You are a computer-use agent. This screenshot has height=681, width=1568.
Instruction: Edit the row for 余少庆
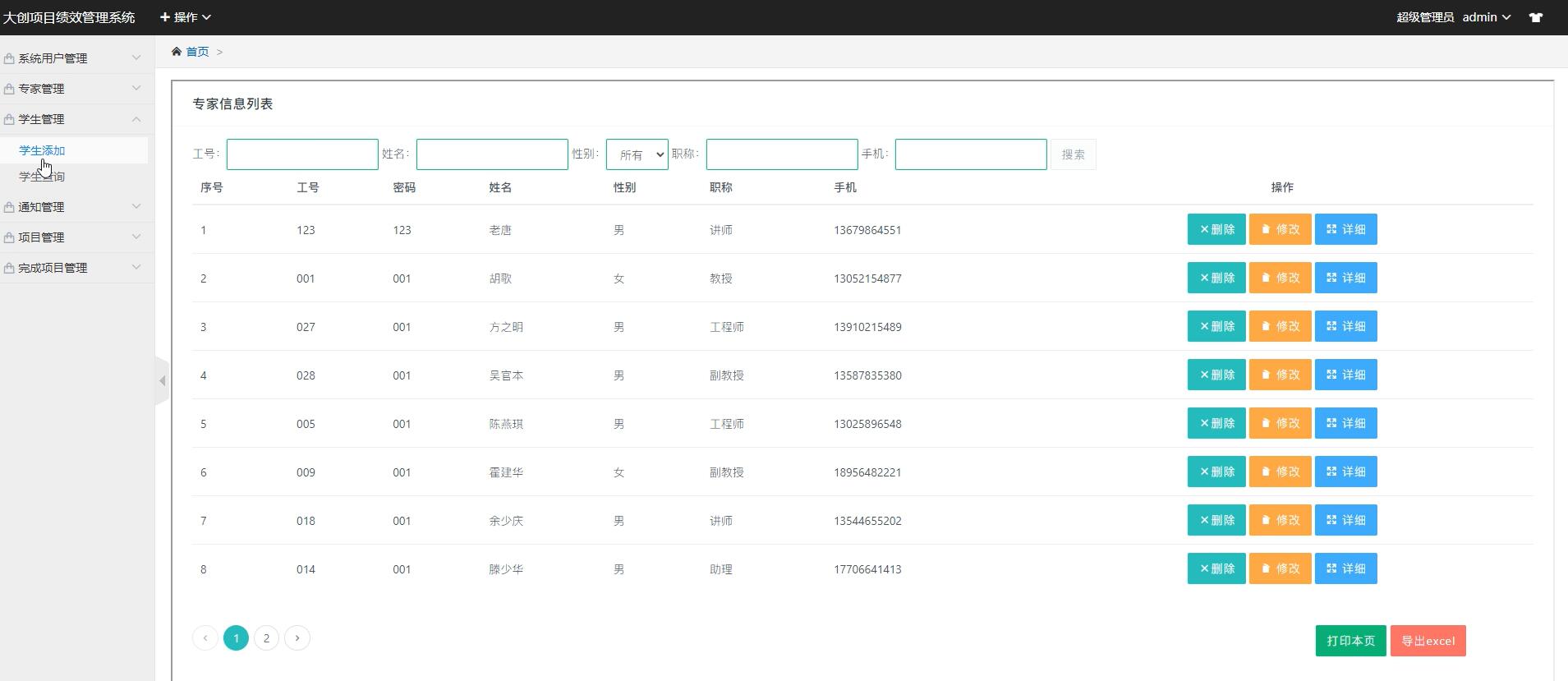pyautogui.click(x=1281, y=520)
